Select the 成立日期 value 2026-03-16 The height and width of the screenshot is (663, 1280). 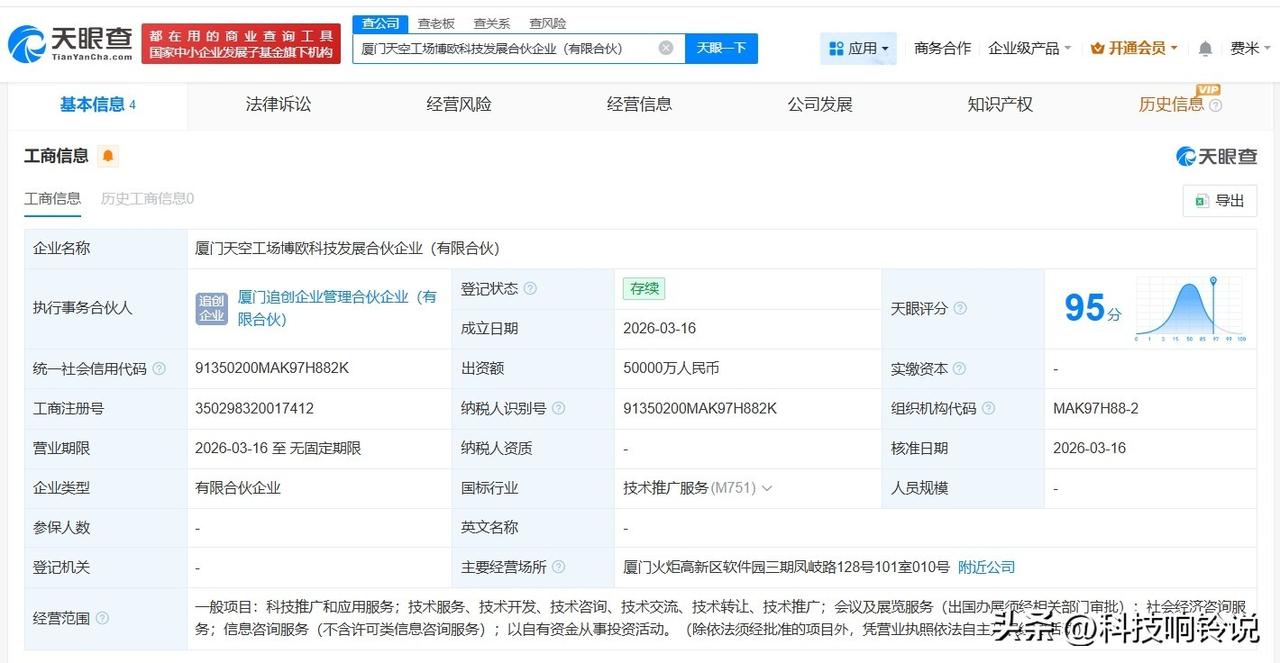coord(659,328)
